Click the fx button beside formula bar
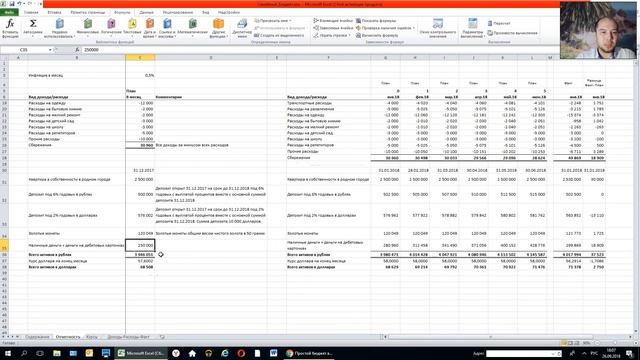The image size is (640, 360). pyautogui.click(x=77, y=50)
